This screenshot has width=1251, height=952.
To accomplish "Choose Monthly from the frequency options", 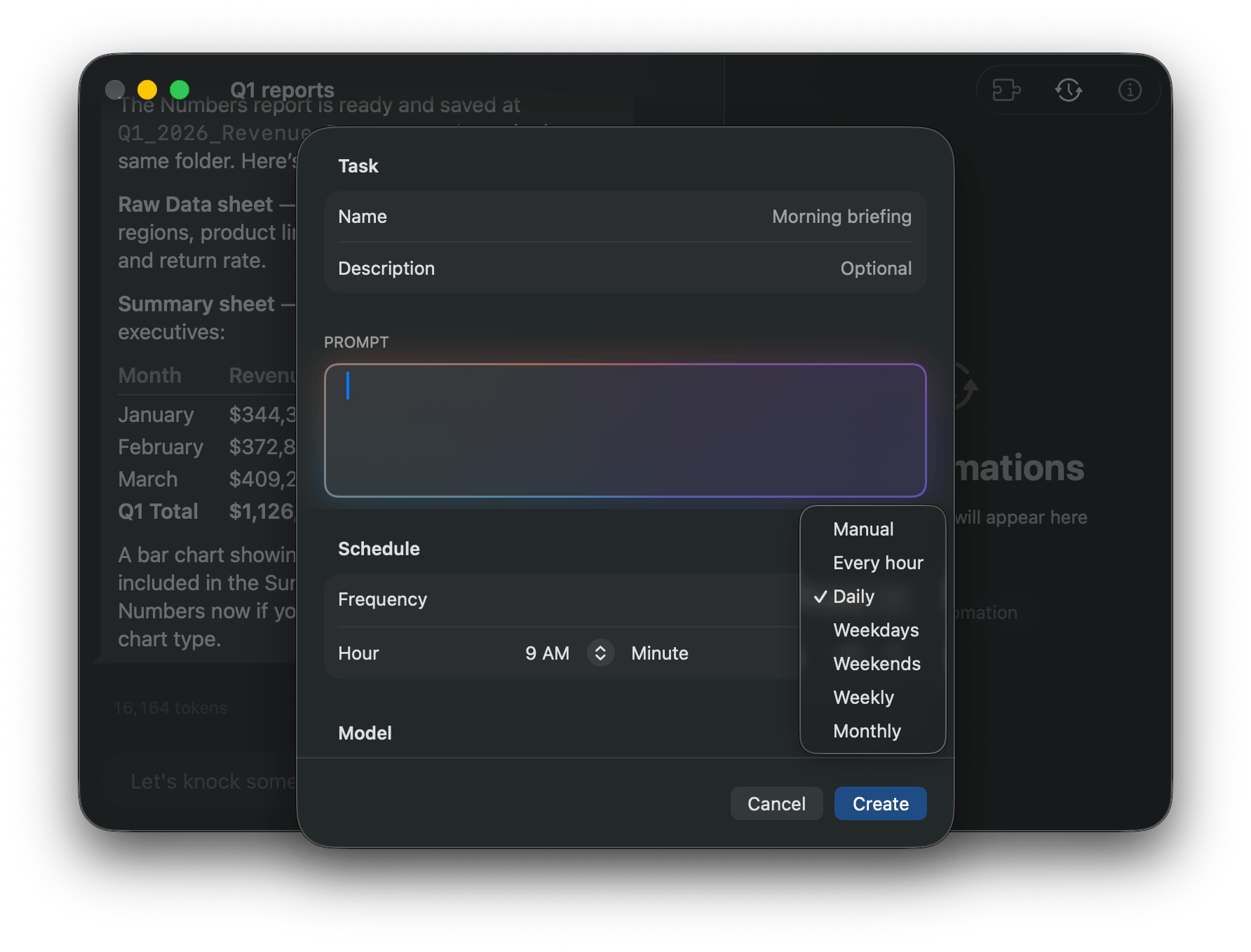I will click(x=867, y=731).
